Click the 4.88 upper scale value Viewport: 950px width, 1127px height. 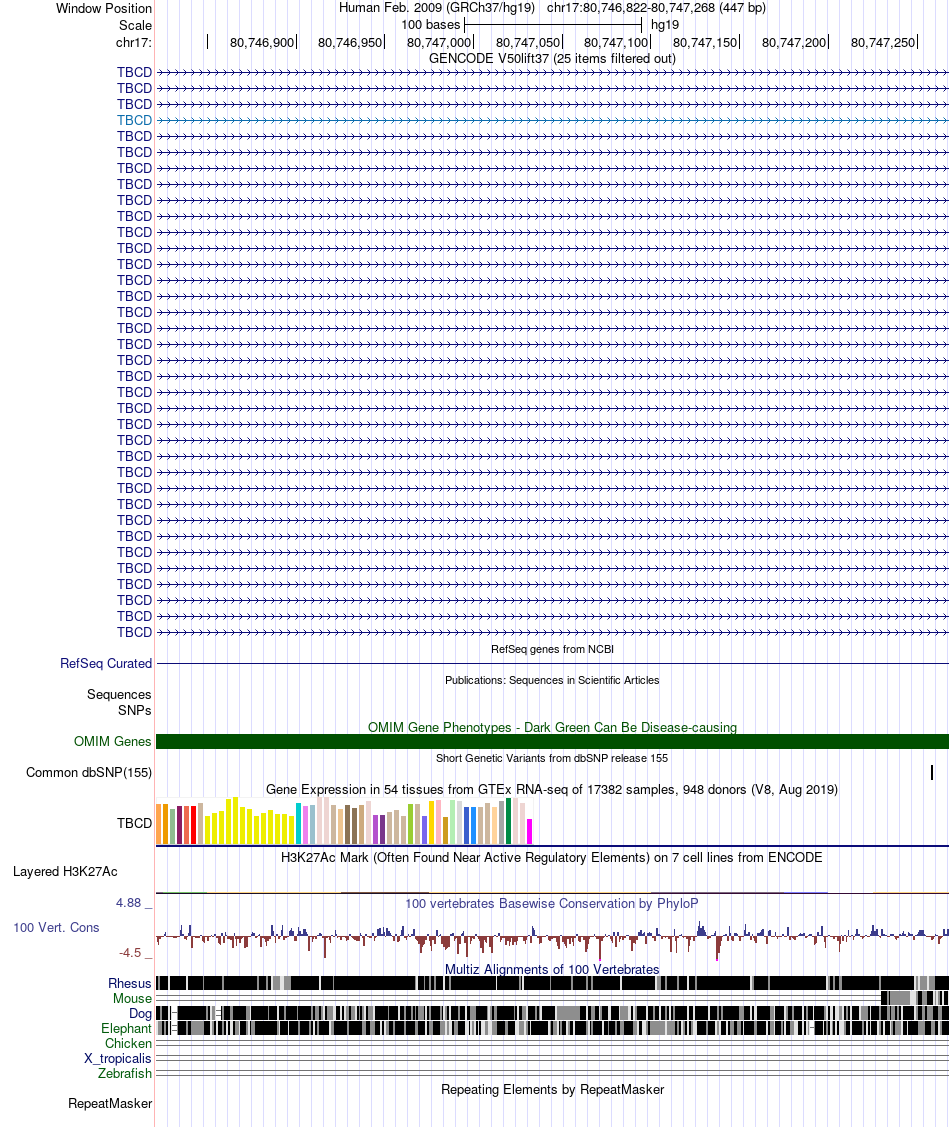point(129,903)
